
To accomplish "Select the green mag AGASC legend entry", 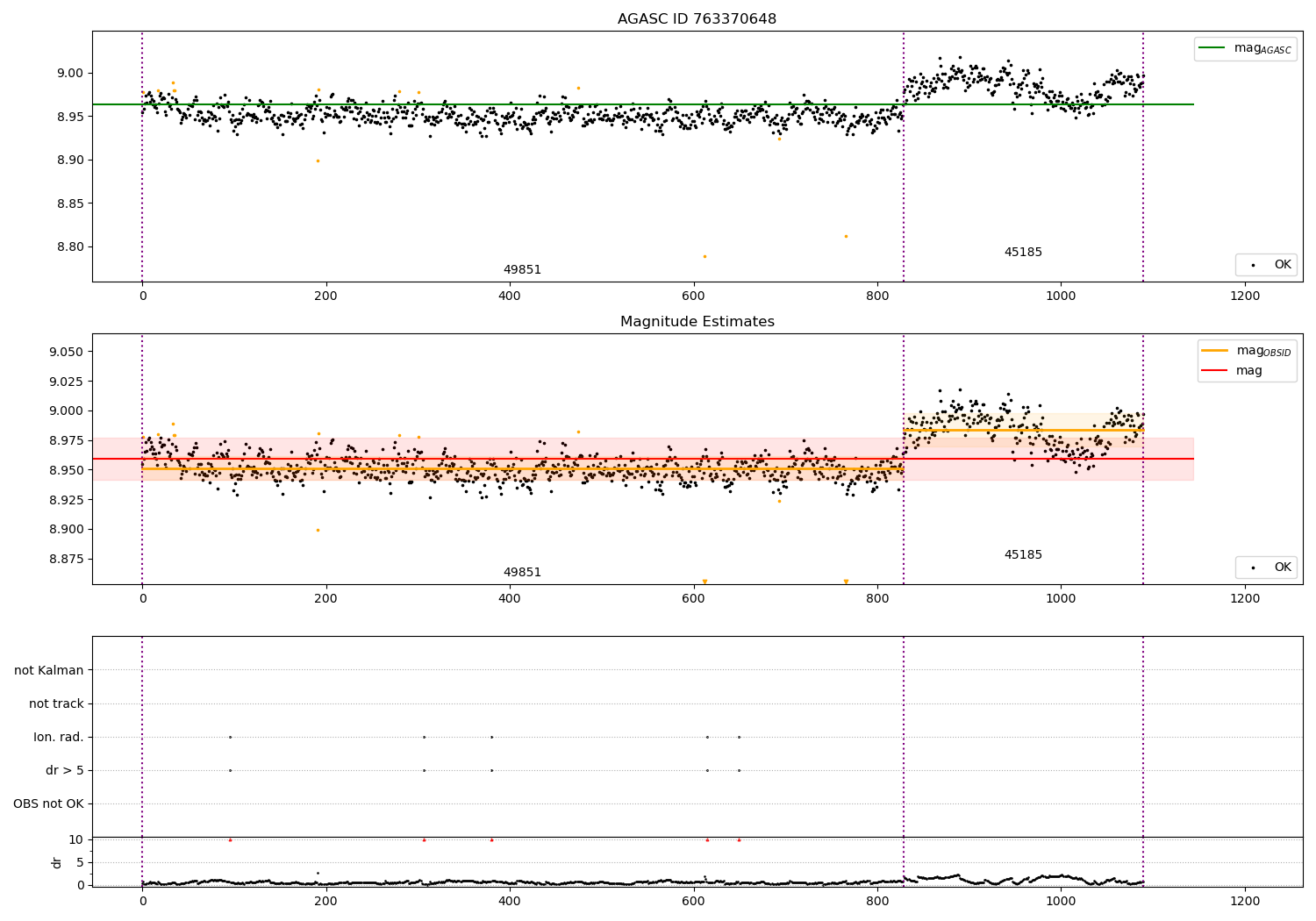I will 1245,48.
